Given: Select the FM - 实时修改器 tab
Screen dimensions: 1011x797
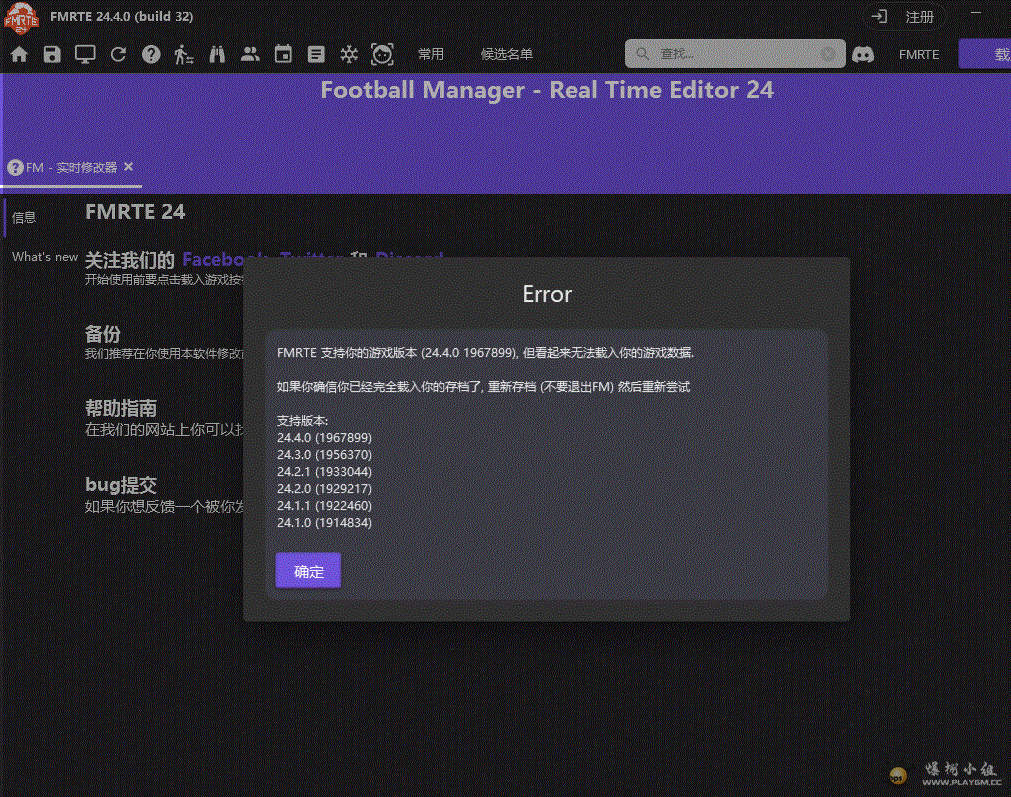Looking at the screenshot, I should point(71,168).
